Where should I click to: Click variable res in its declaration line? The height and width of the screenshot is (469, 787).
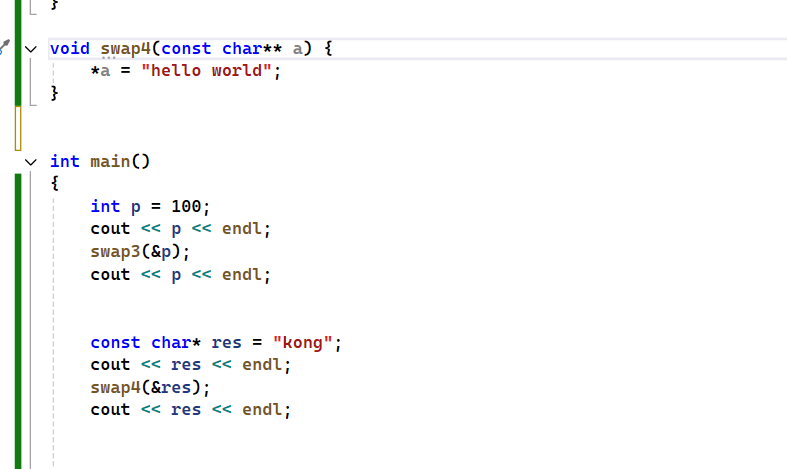tap(226, 342)
